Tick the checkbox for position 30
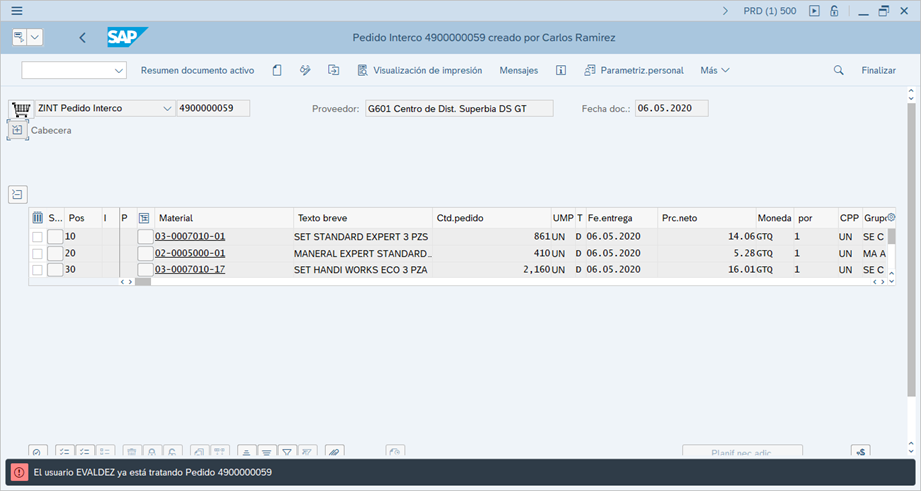 (x=37, y=270)
